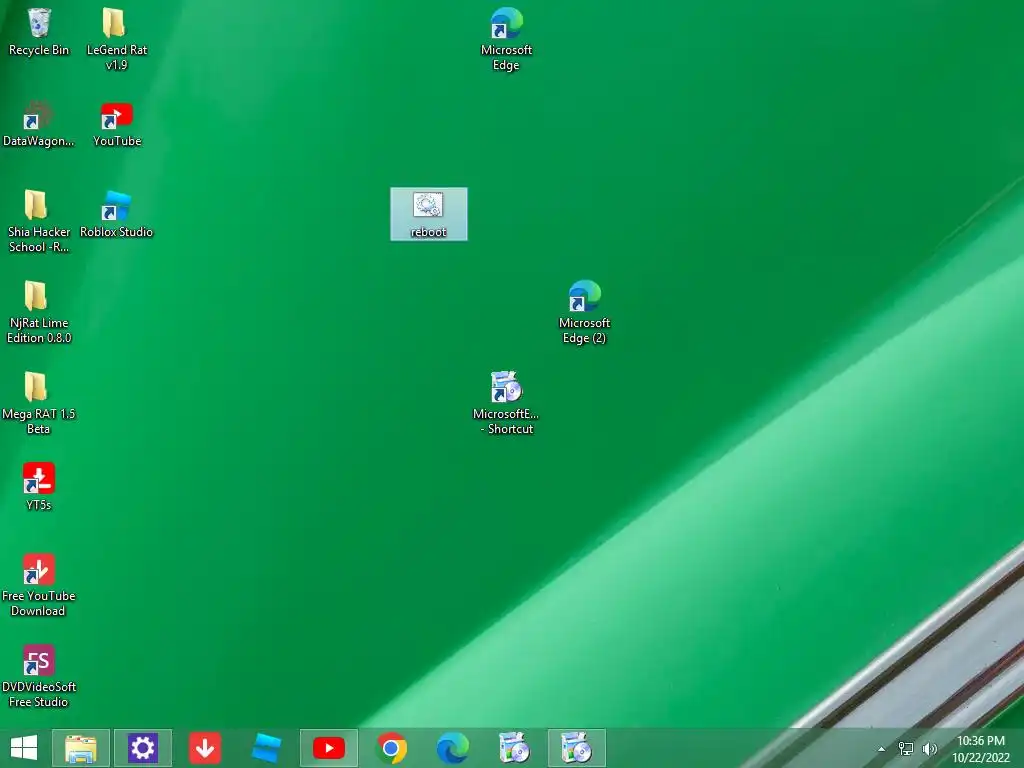Select the DataWagon shortcut icon
The image size is (1024, 768).
[x=39, y=123]
